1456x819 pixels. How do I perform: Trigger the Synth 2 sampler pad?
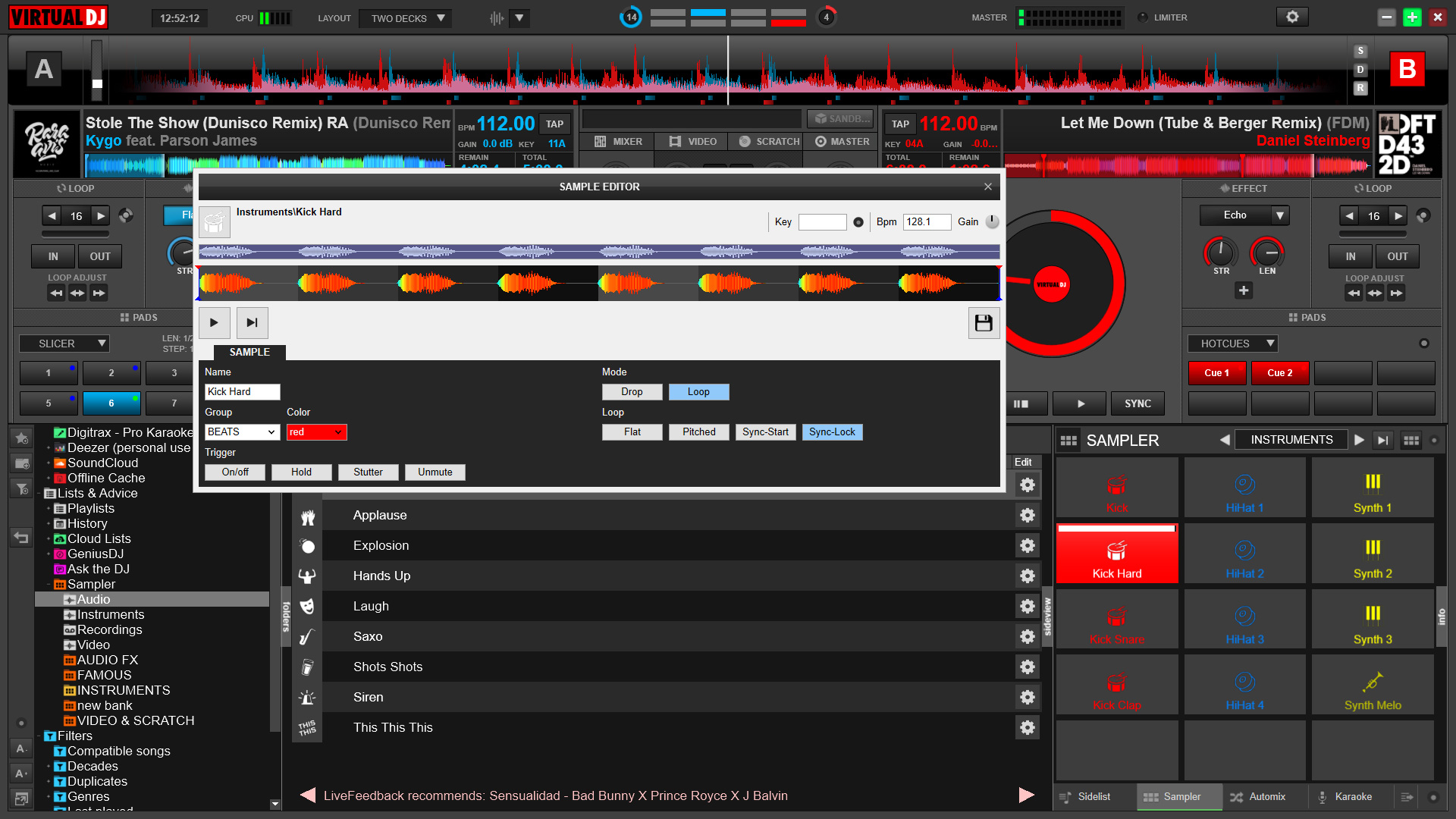point(1373,553)
